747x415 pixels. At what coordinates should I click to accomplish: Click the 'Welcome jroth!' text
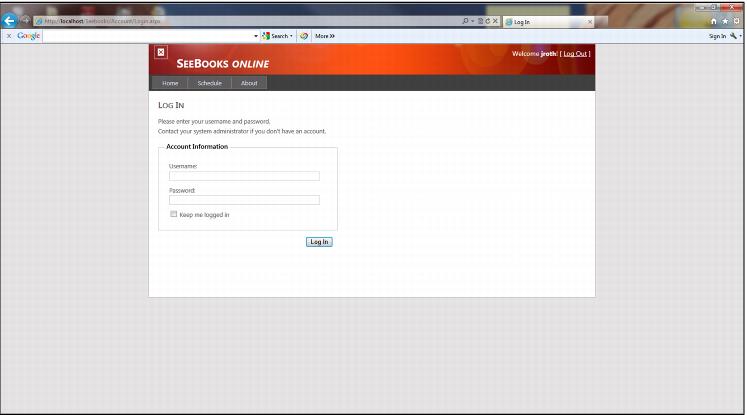pos(535,54)
